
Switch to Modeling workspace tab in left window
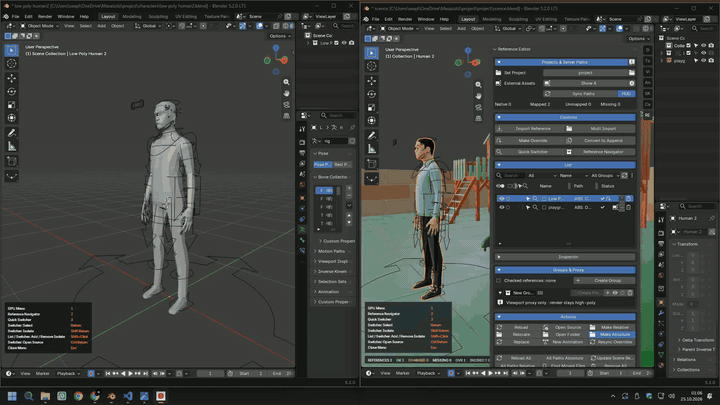132,16
